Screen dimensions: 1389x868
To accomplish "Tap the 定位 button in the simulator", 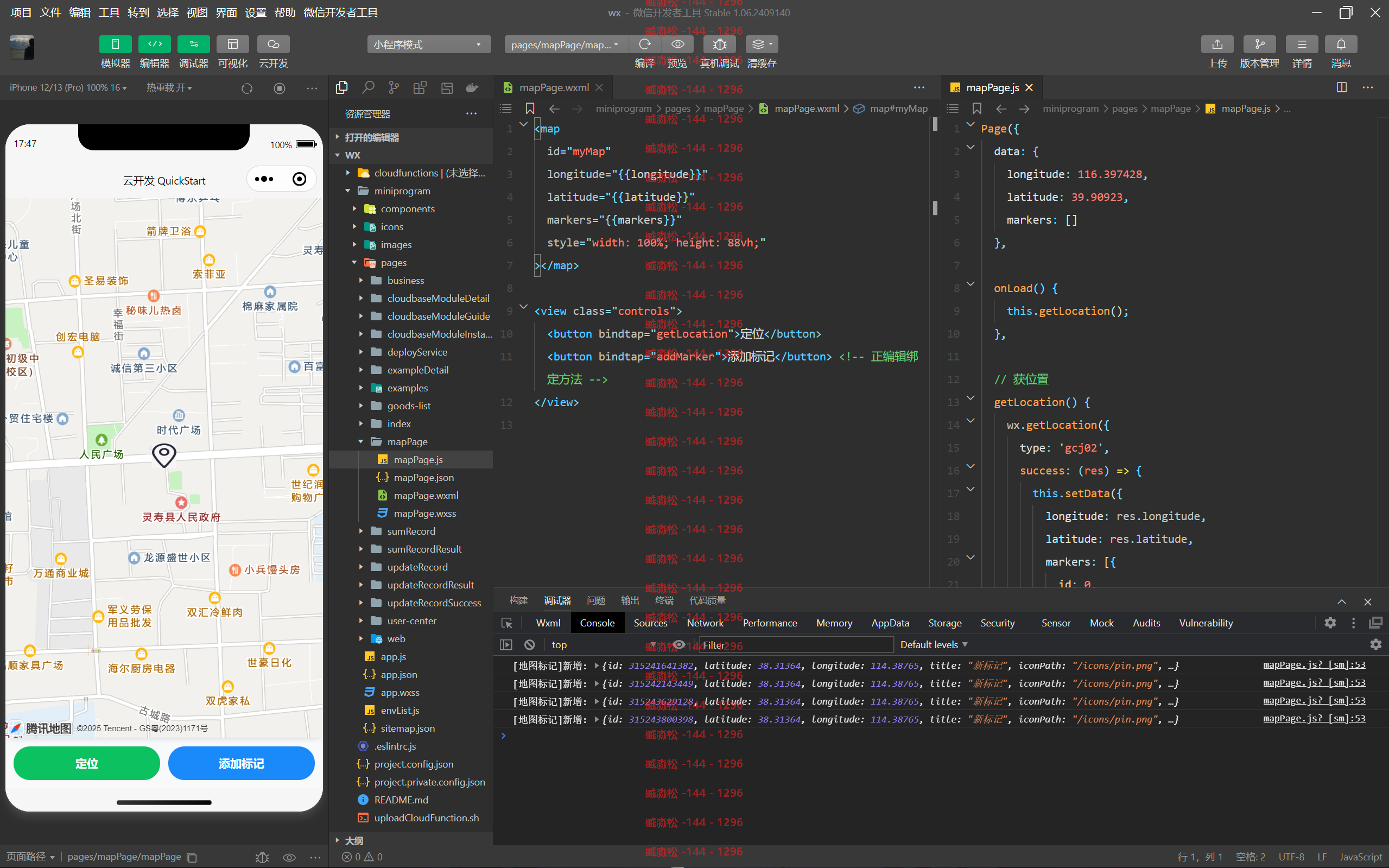I will [87, 764].
